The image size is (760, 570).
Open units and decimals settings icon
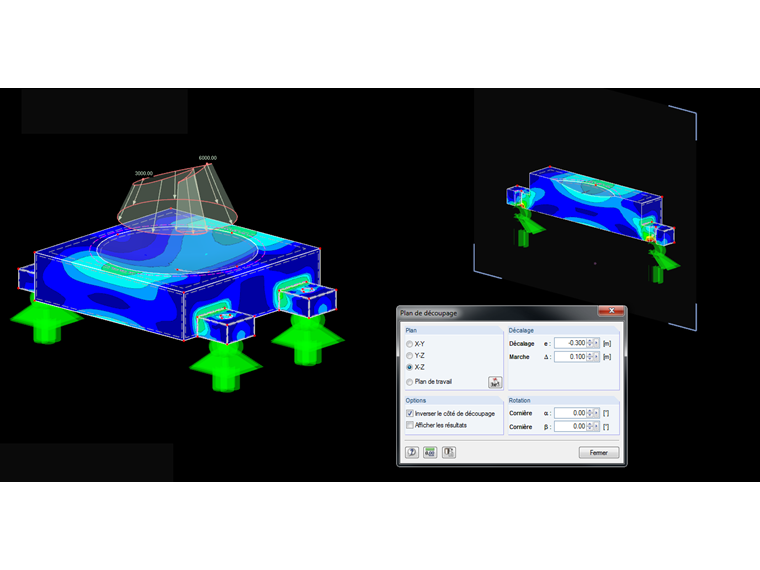coord(430,452)
